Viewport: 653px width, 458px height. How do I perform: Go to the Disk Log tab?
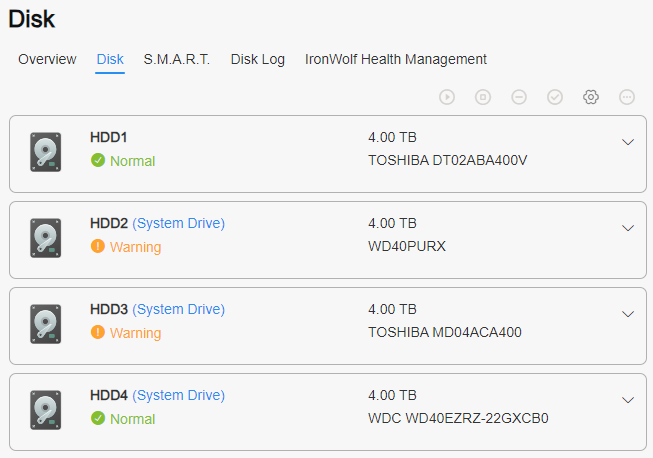[x=258, y=59]
